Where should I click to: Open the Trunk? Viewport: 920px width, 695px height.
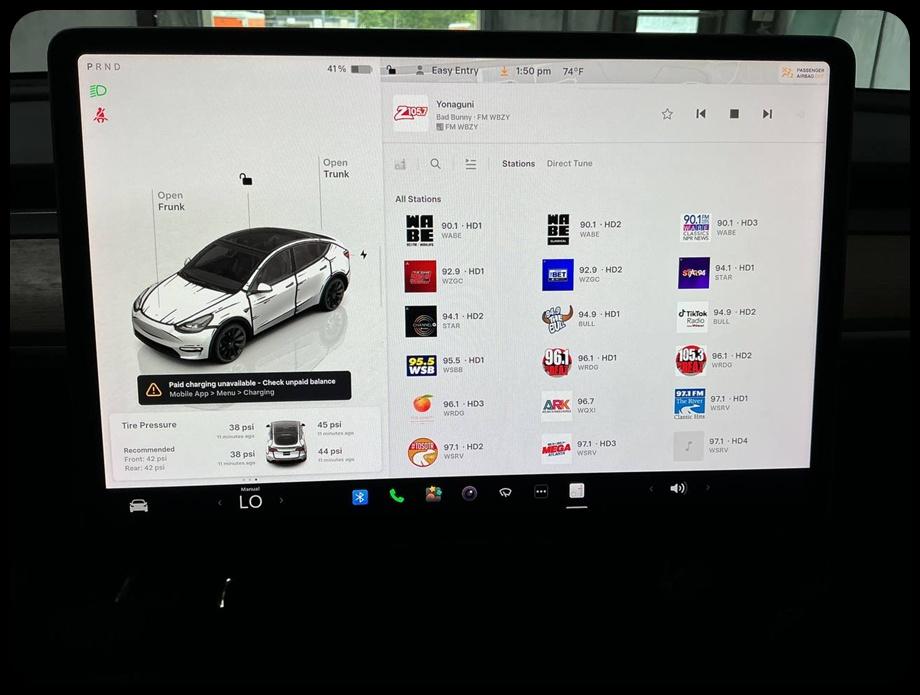(336, 168)
